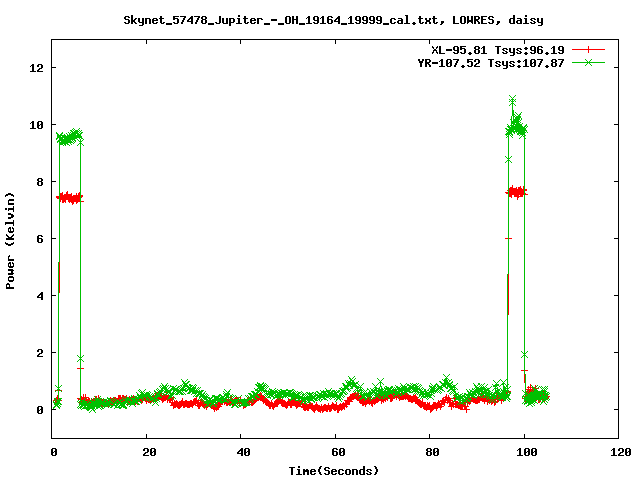Click the y-axis tick label 4

[40, 296]
